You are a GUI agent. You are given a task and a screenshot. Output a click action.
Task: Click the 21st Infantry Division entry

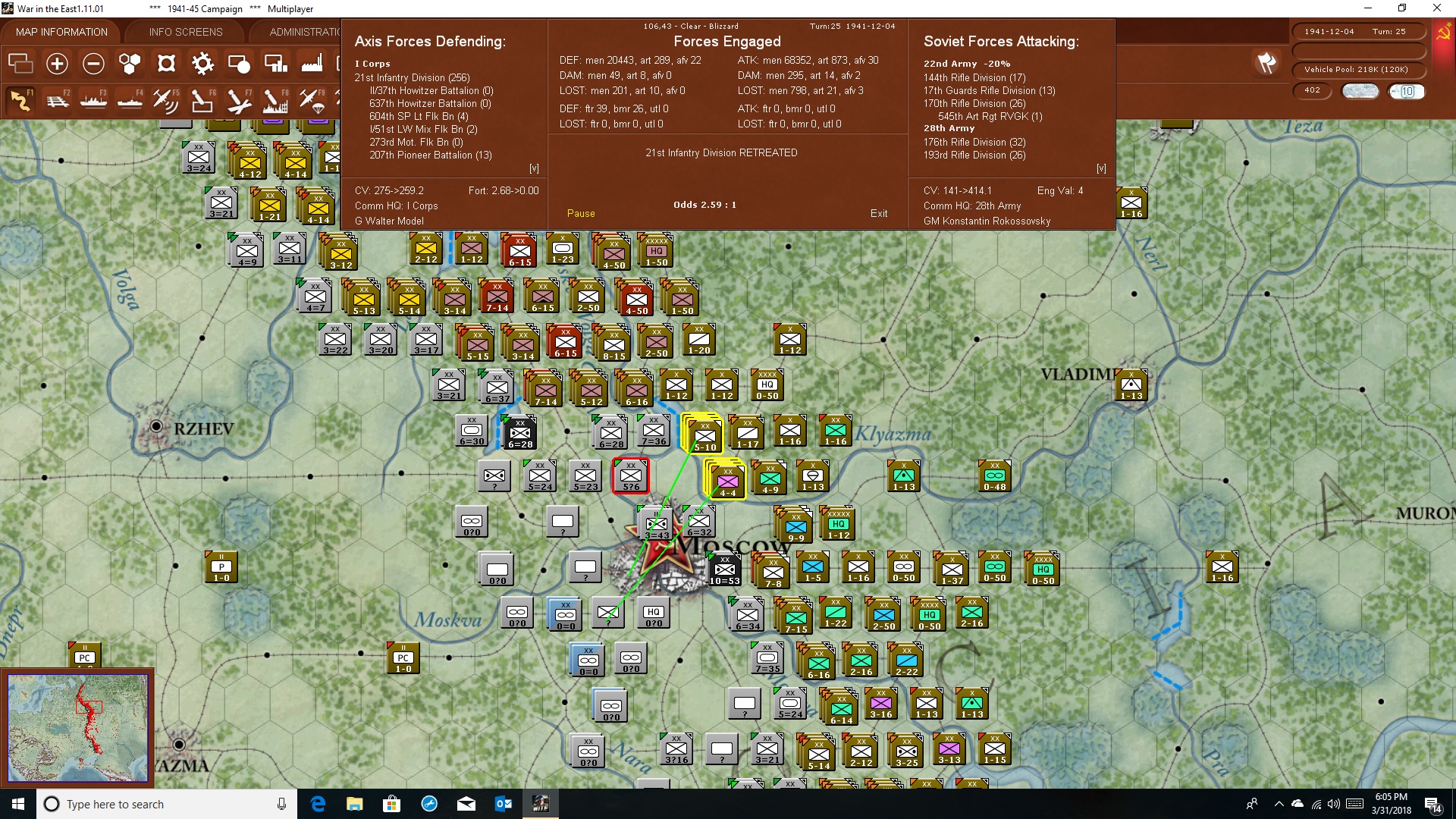point(412,77)
